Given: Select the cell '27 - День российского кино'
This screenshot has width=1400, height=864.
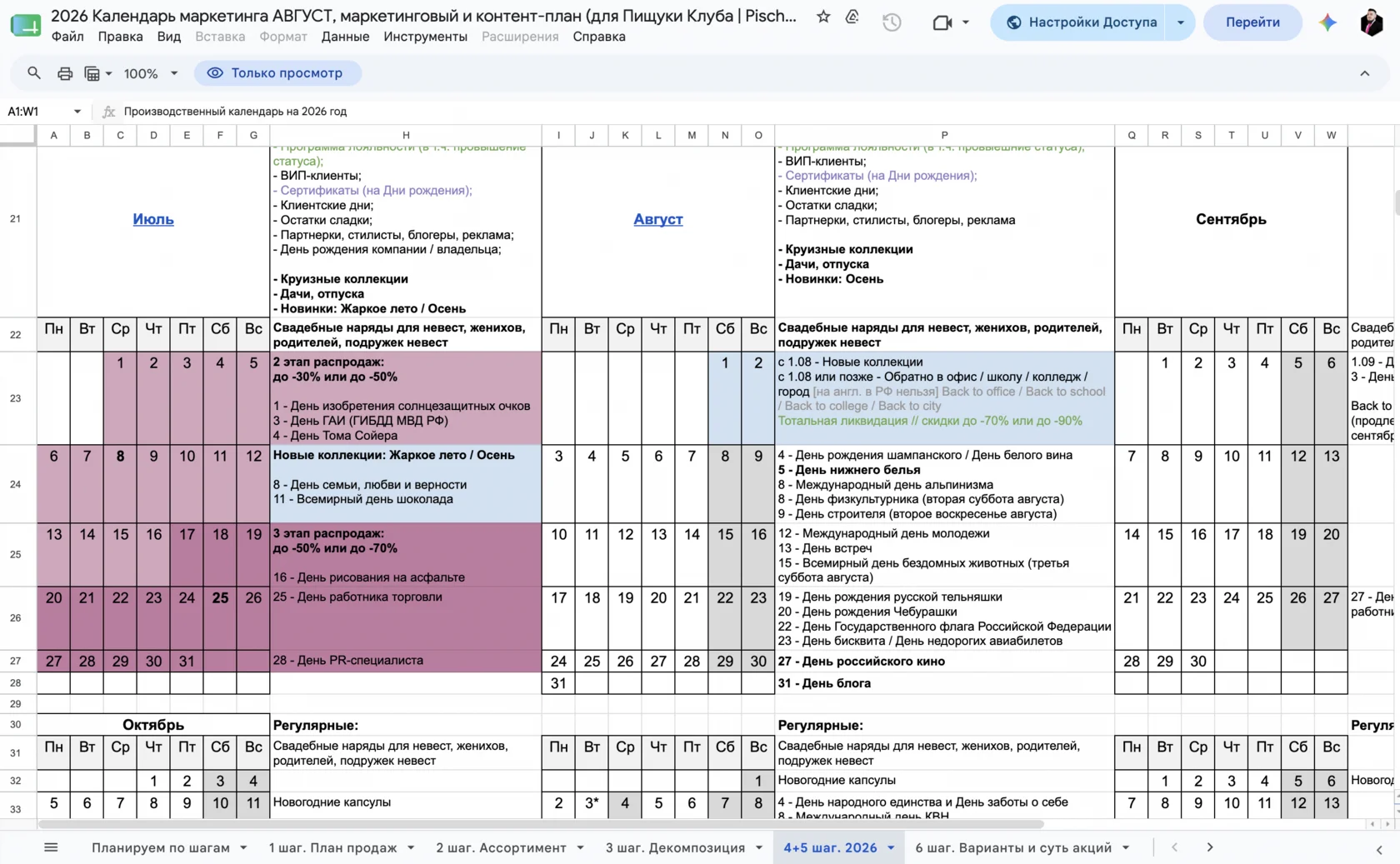Looking at the screenshot, I should pos(944,662).
